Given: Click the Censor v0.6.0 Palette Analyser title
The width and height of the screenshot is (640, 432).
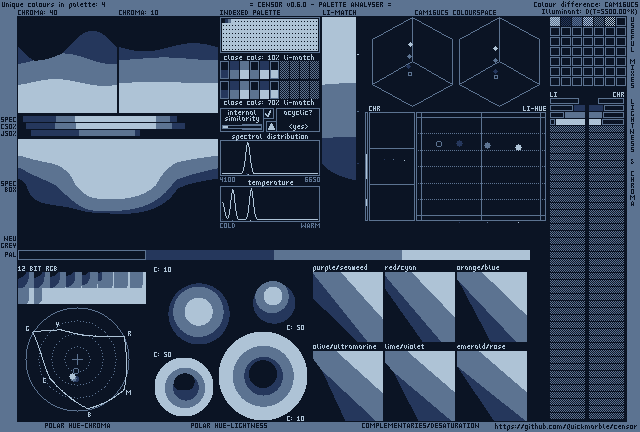Looking at the screenshot, I should [x=320, y=4].
